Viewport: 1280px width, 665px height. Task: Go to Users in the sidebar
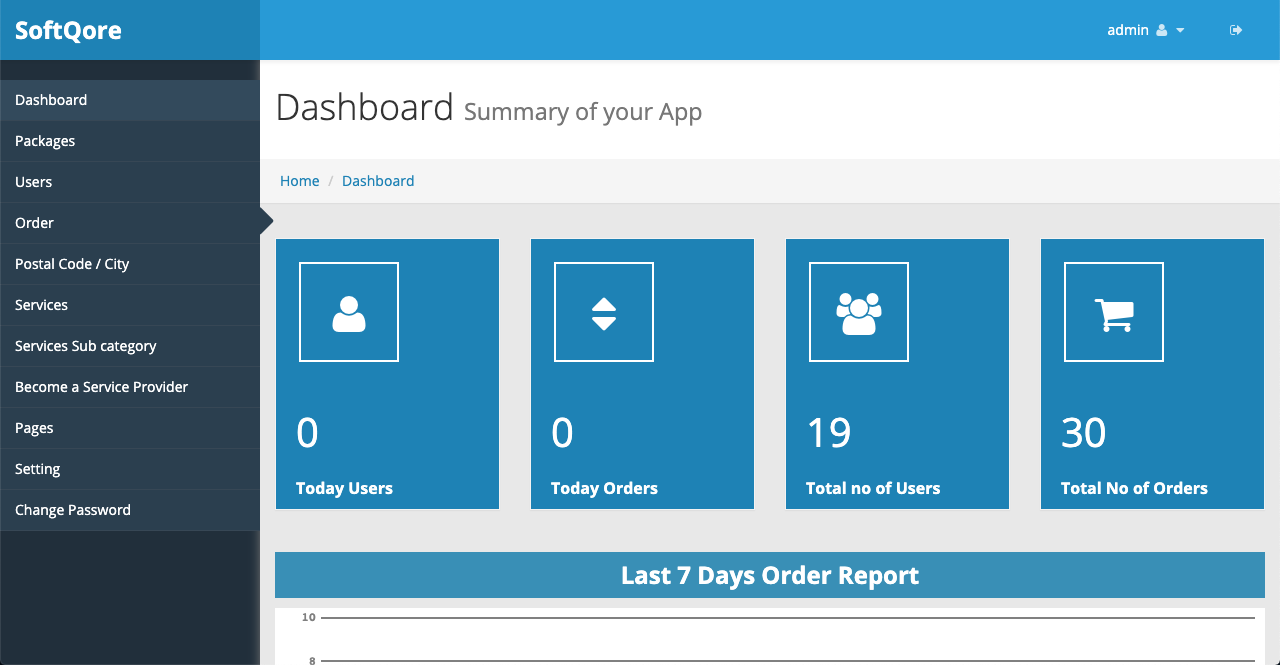[x=130, y=182]
